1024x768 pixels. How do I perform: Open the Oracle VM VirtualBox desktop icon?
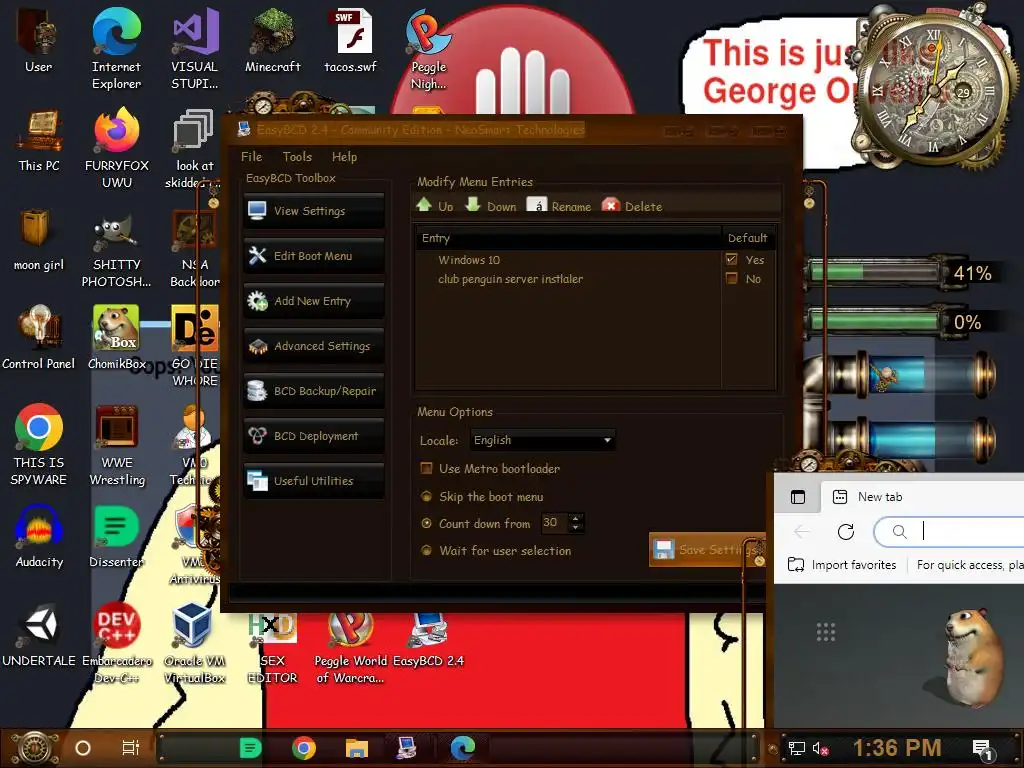click(x=195, y=643)
